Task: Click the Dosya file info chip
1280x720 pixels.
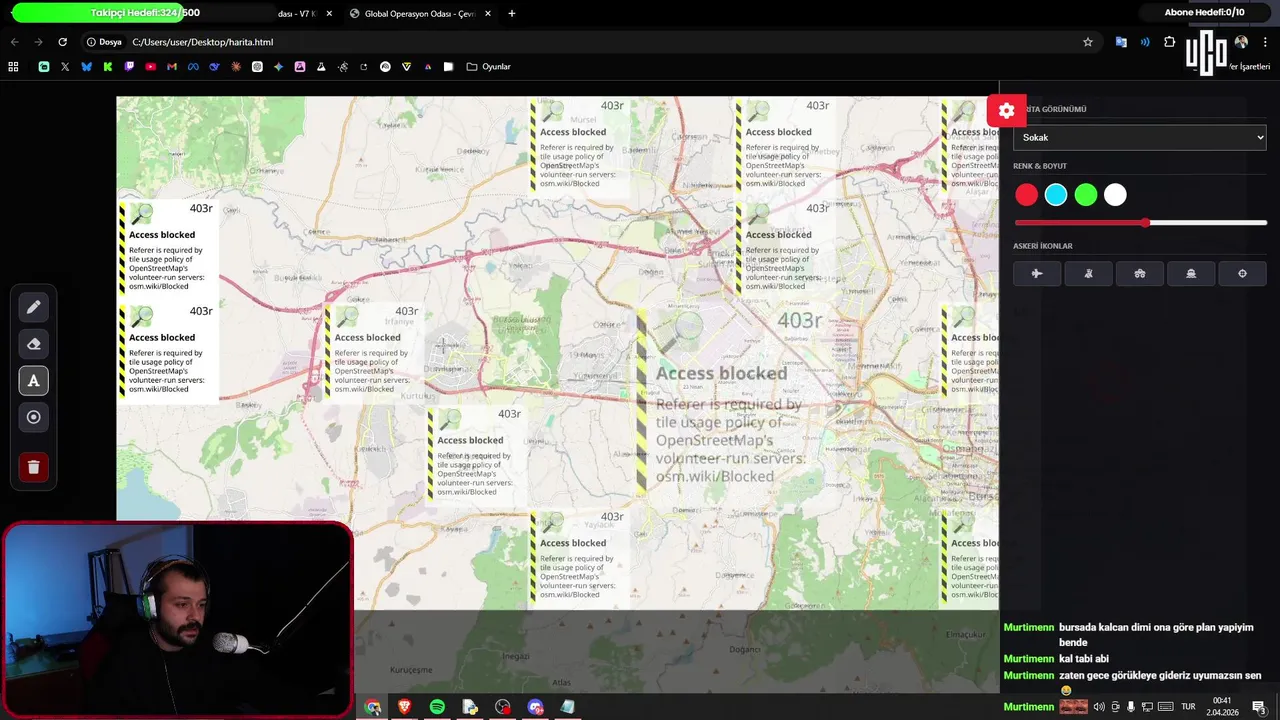Action: click(104, 42)
